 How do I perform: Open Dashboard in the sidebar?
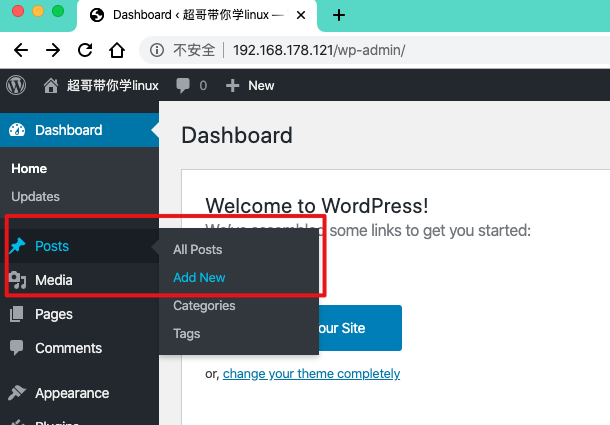79,130
